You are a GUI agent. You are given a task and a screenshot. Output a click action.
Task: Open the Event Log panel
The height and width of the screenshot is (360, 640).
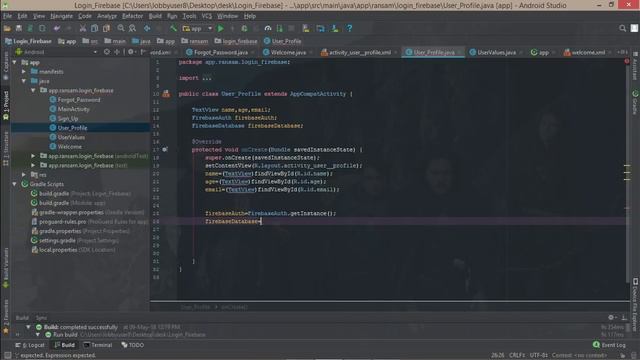click(x=609, y=345)
